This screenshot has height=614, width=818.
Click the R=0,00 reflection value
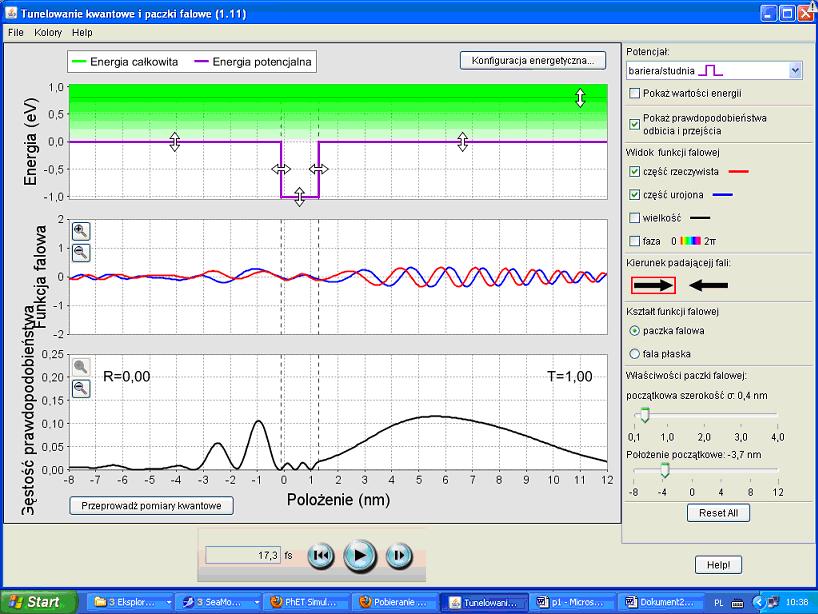coord(127,377)
